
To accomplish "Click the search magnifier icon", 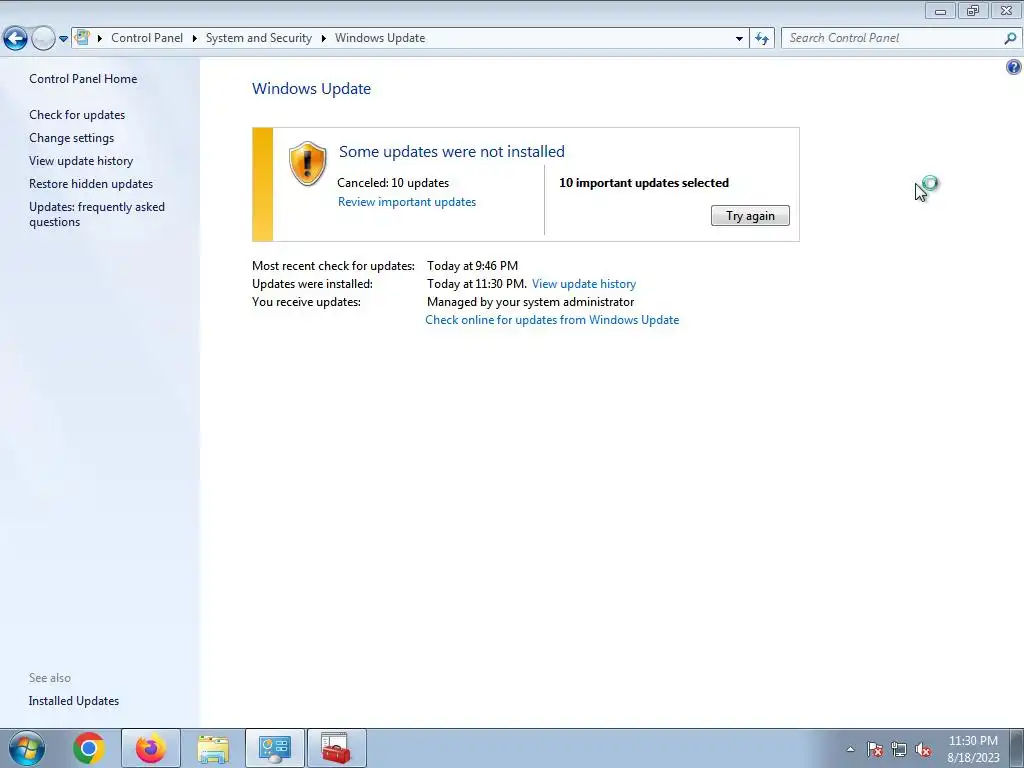I will click(x=1010, y=39).
